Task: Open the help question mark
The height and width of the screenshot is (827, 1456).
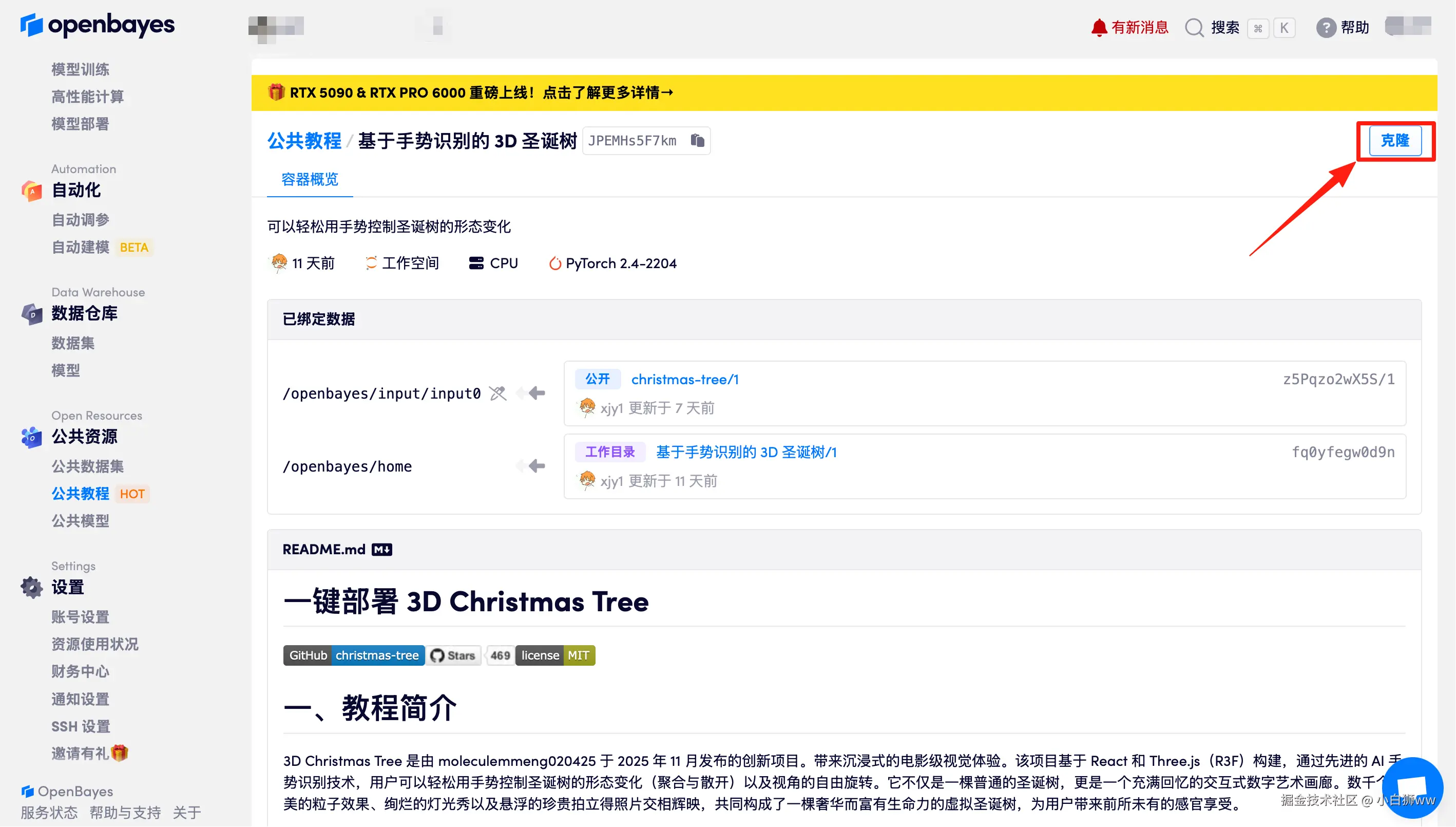Action: [x=1326, y=27]
